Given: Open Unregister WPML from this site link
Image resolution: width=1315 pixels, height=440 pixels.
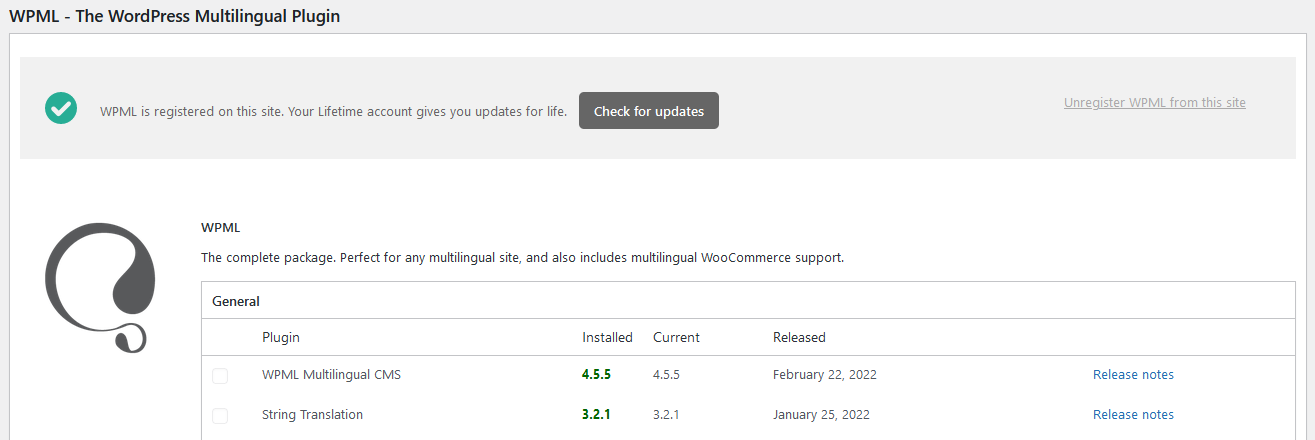Looking at the screenshot, I should pyautogui.click(x=1155, y=102).
